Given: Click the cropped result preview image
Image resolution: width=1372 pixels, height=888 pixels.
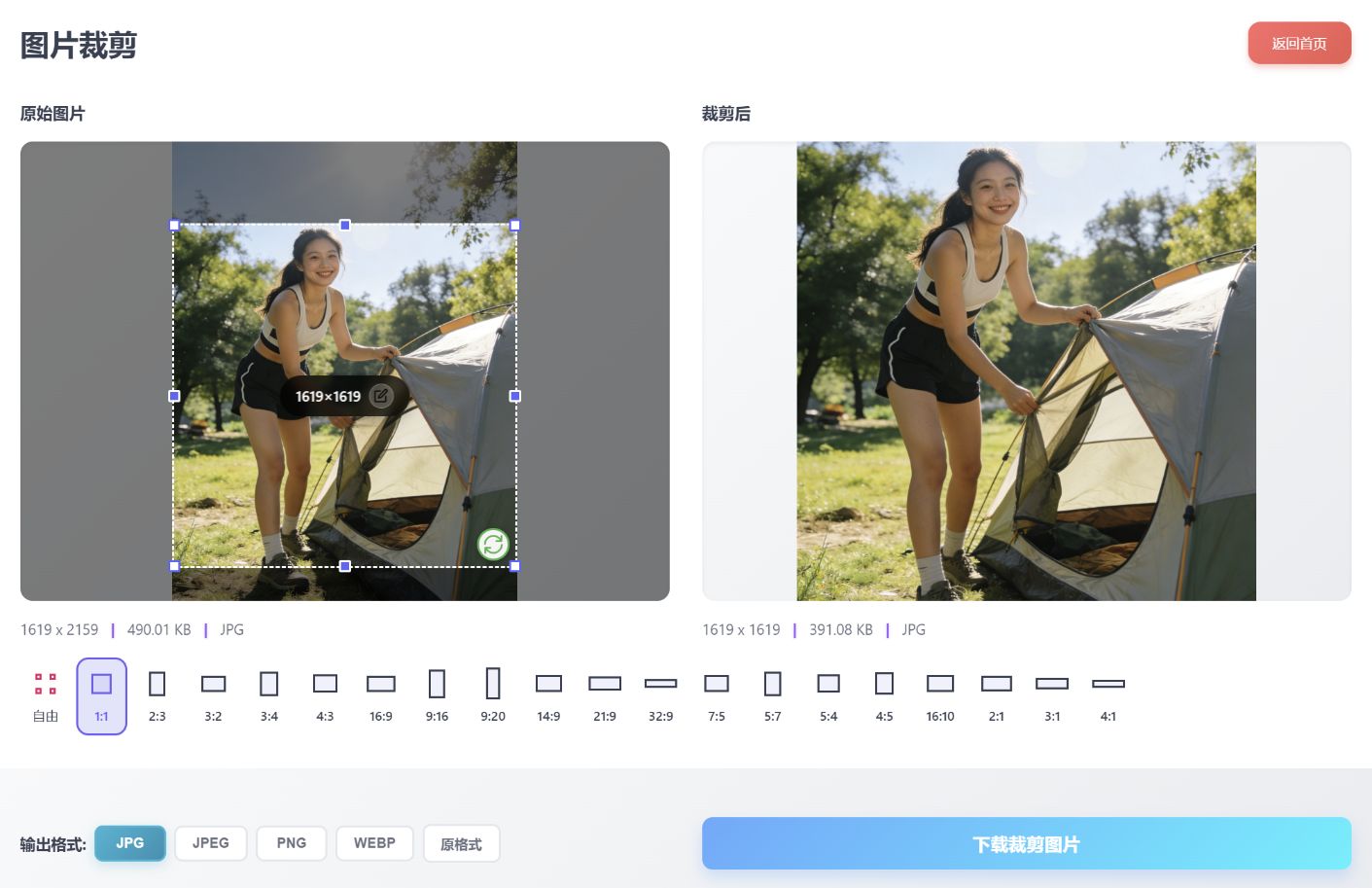Looking at the screenshot, I should [1026, 372].
